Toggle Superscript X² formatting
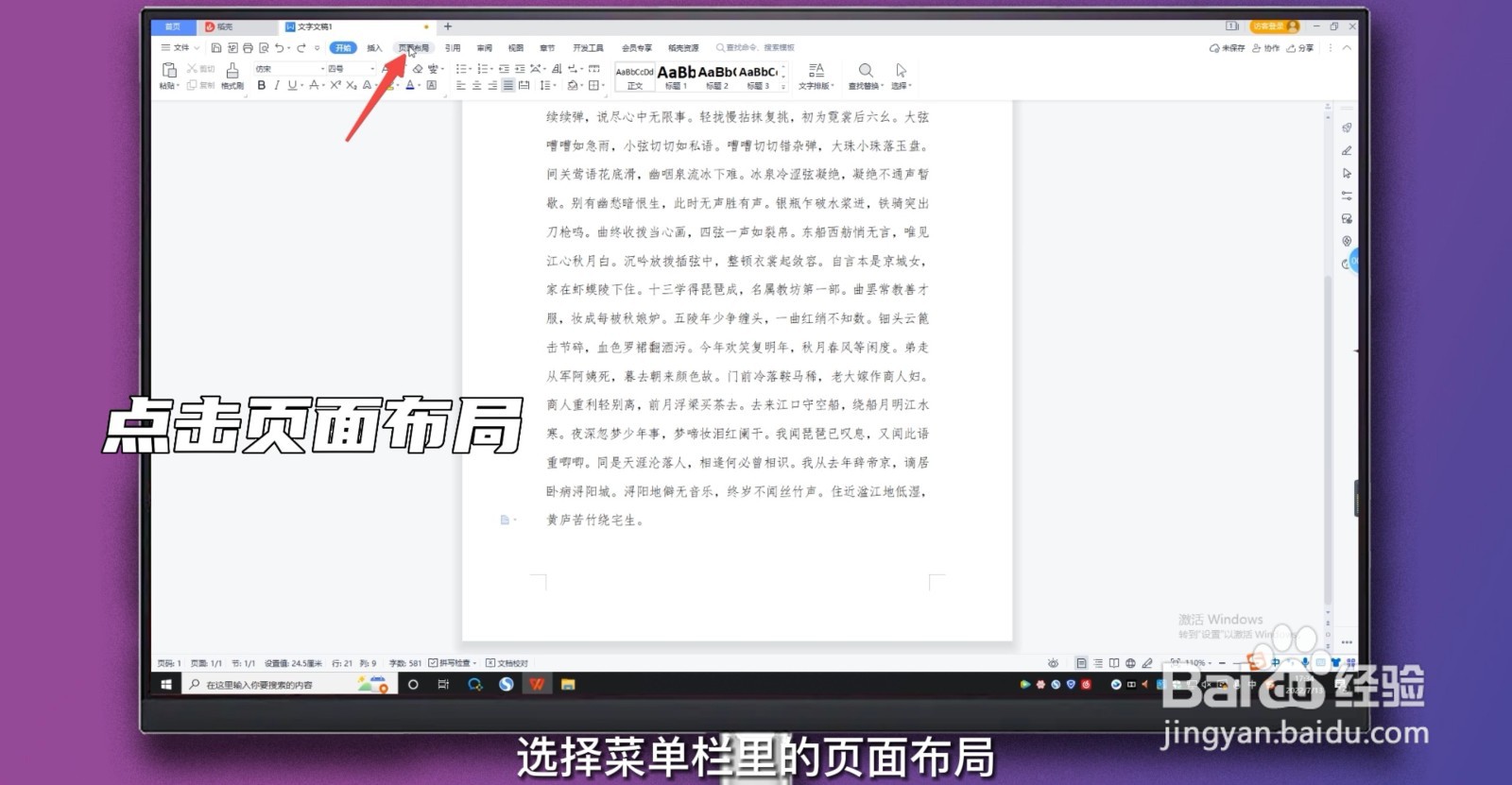 coord(335,85)
